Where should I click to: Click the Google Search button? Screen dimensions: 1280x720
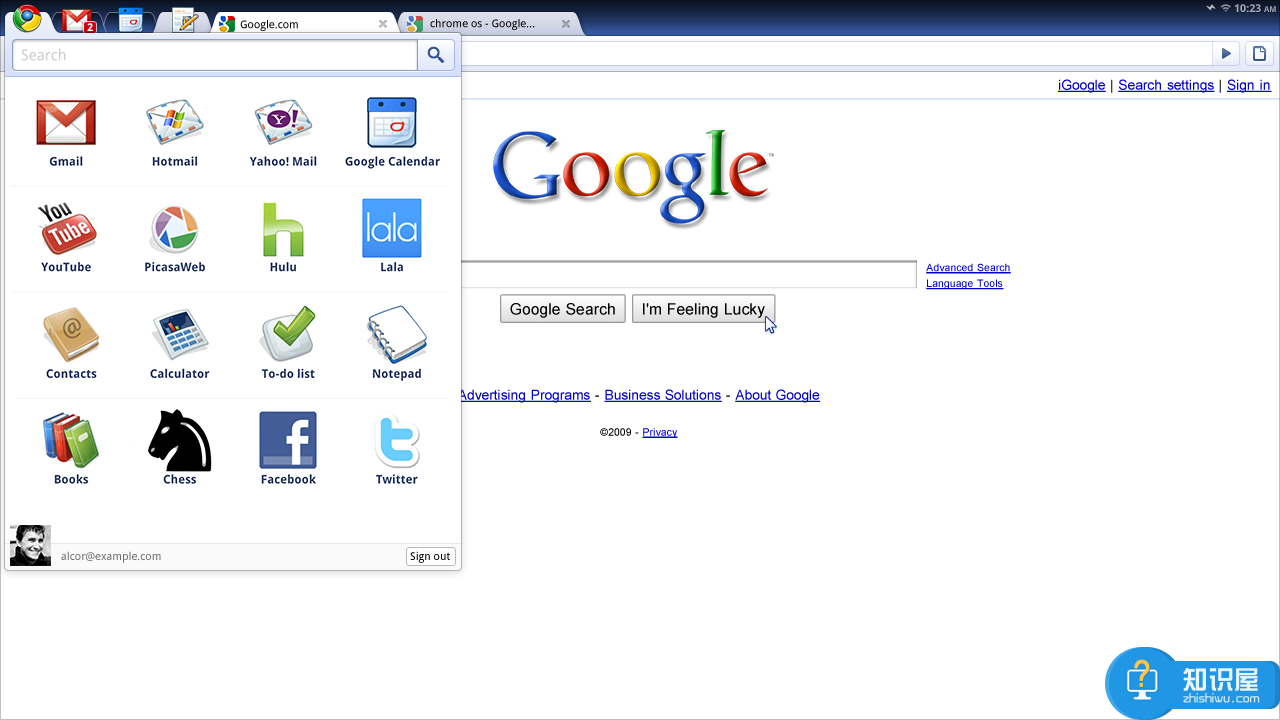(563, 309)
